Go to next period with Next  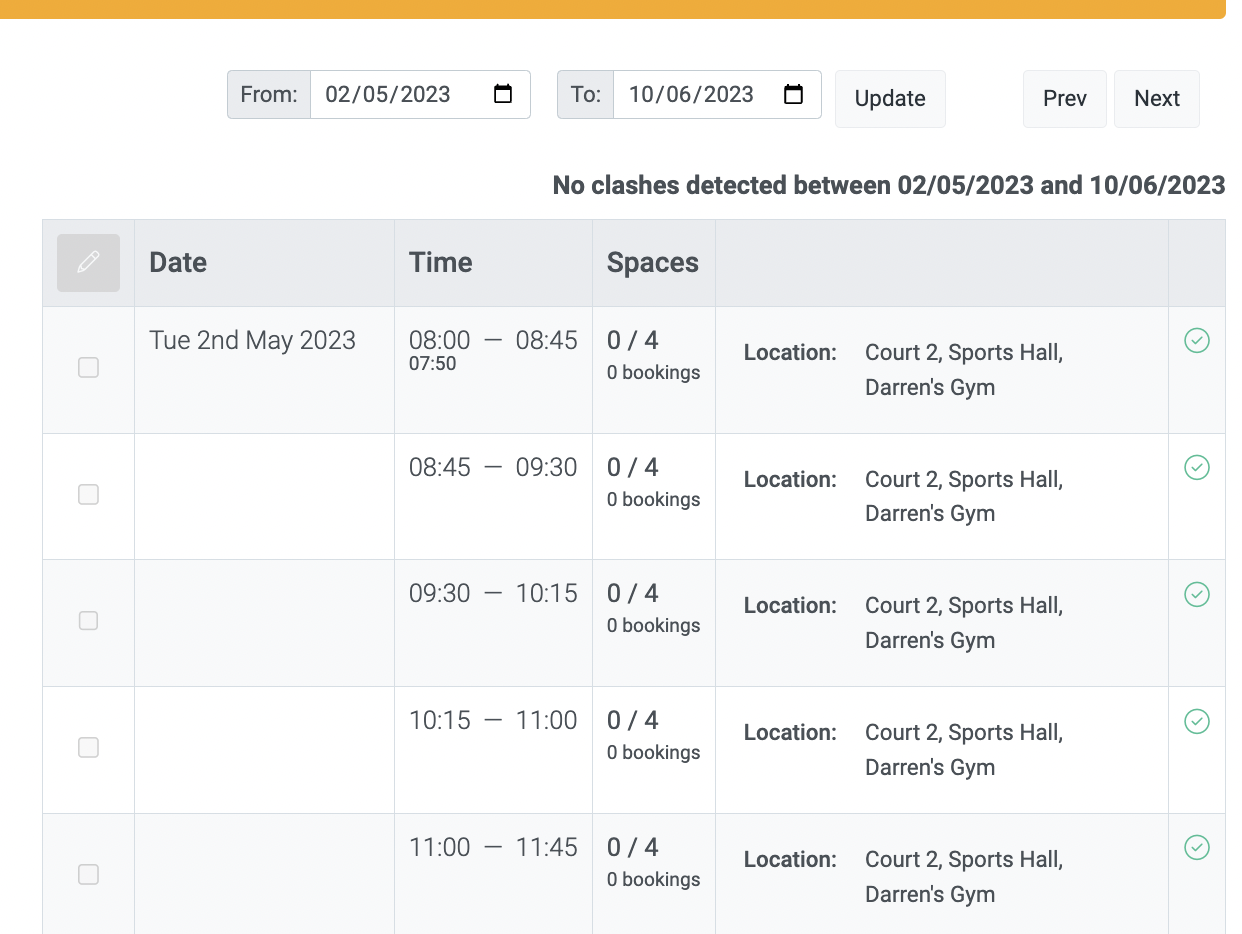click(1157, 98)
